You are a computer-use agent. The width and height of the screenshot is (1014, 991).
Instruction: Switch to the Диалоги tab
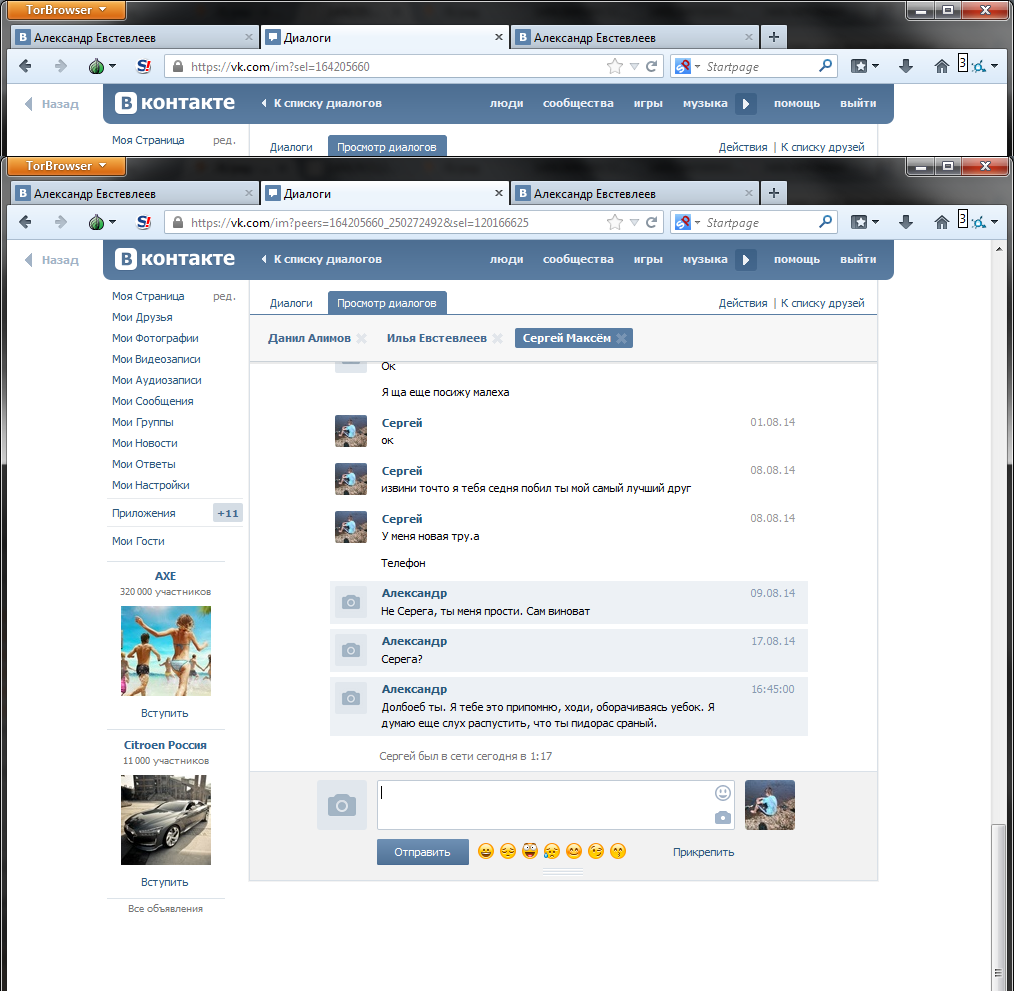click(x=291, y=303)
